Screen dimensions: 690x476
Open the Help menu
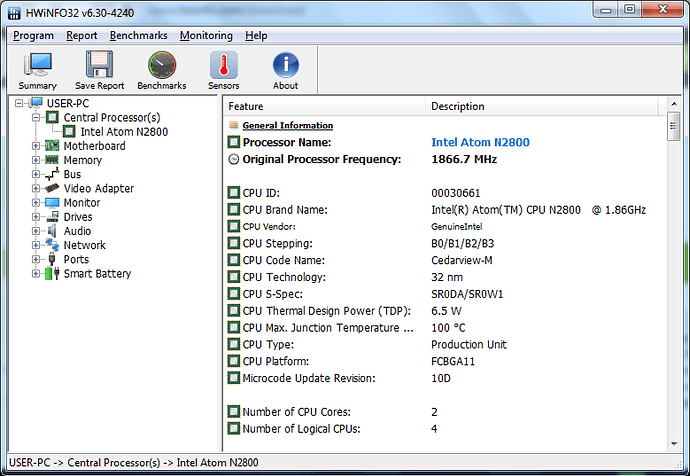(256, 36)
